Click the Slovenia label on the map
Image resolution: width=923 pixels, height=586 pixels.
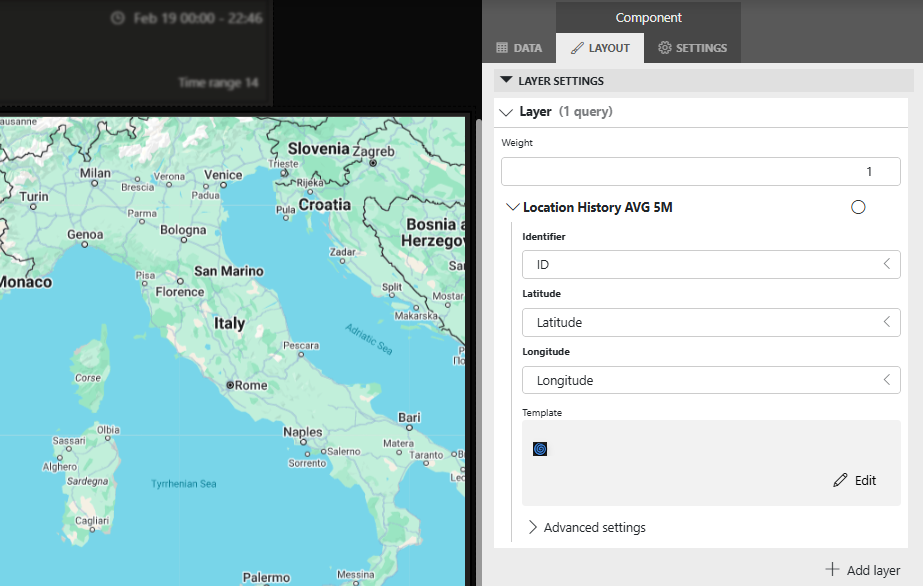[318, 149]
